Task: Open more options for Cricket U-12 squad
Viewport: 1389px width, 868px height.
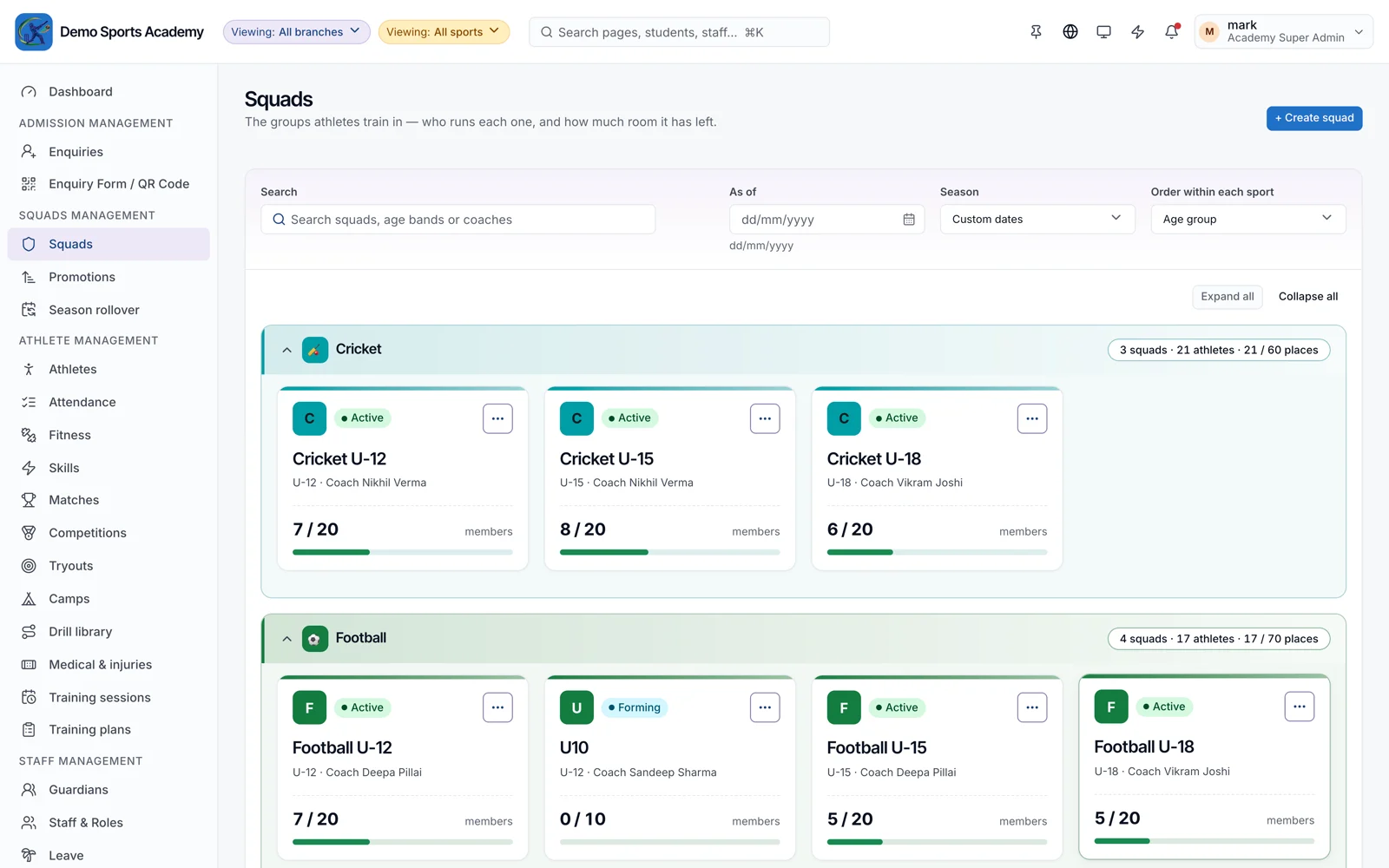Action: click(497, 418)
